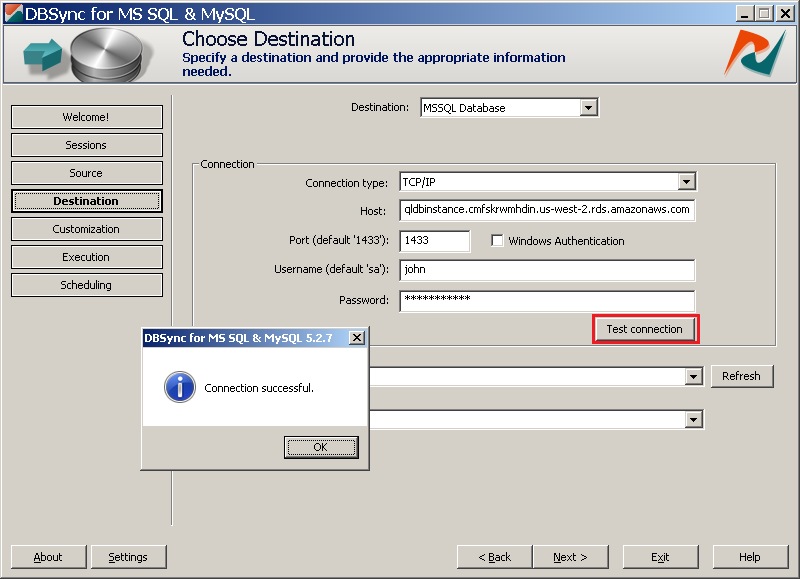
Task: Click the Test connection button
Action: (x=645, y=329)
